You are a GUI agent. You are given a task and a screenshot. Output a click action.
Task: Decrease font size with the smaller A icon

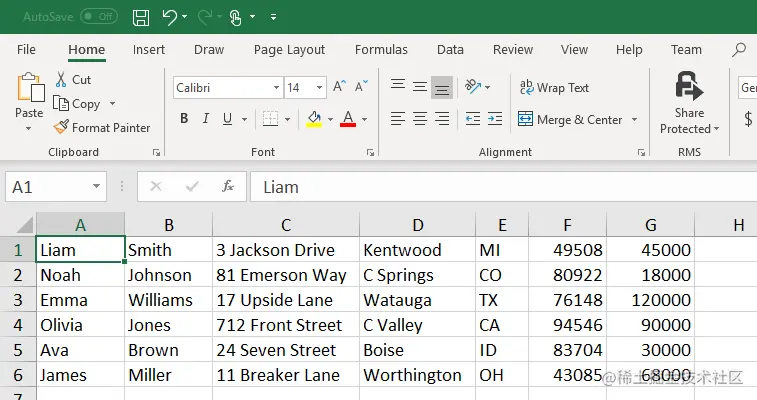coord(361,87)
